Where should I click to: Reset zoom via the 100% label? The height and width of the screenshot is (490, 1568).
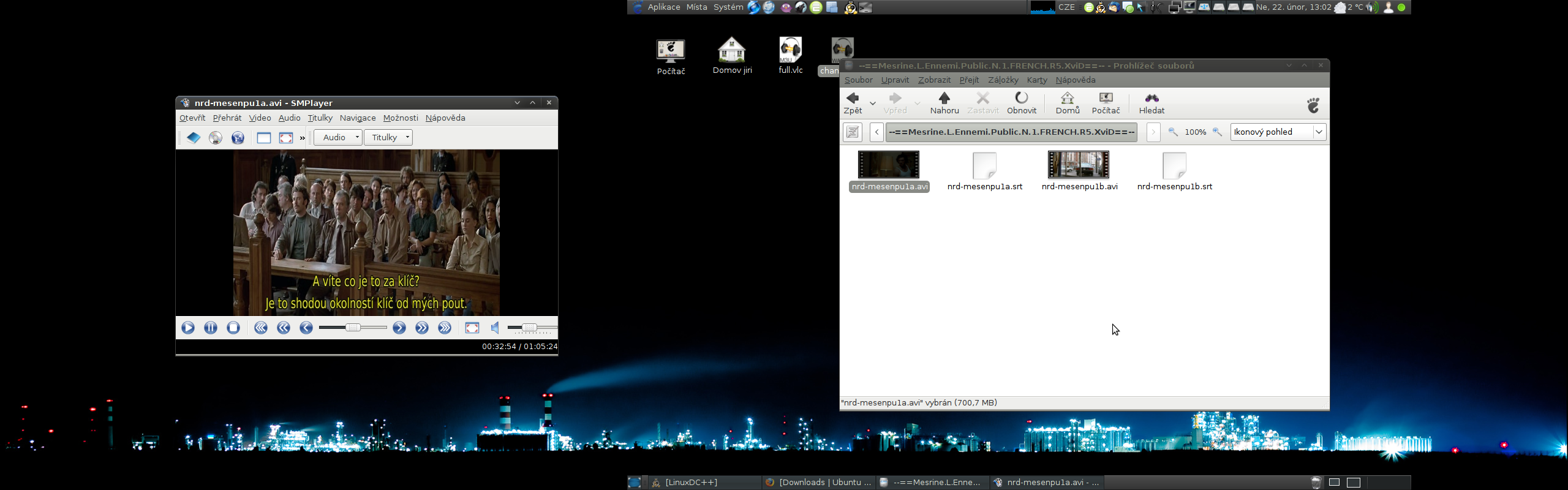(1195, 132)
